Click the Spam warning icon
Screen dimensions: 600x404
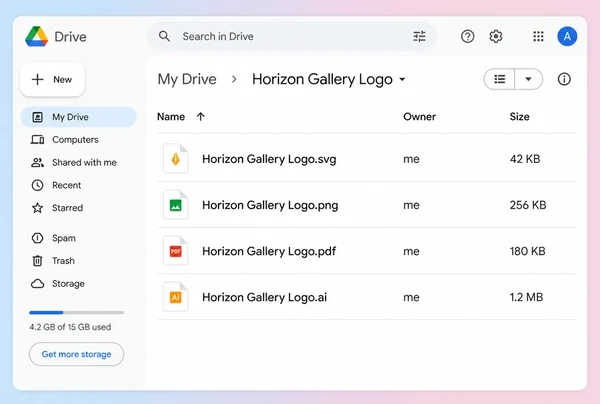(37, 238)
